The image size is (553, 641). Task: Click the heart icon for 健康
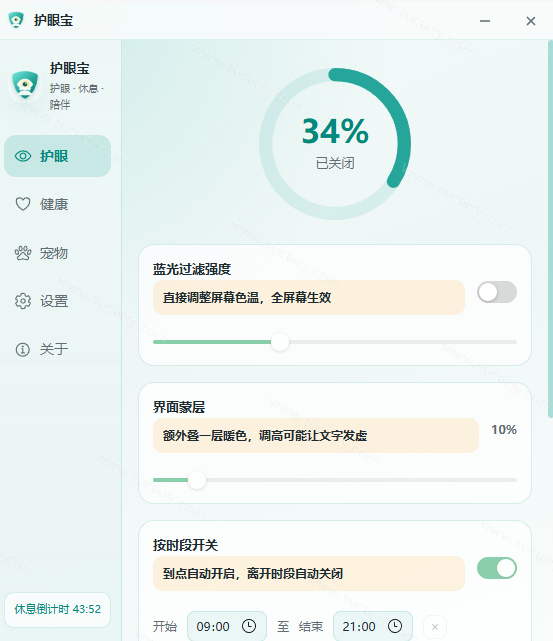(x=23, y=204)
